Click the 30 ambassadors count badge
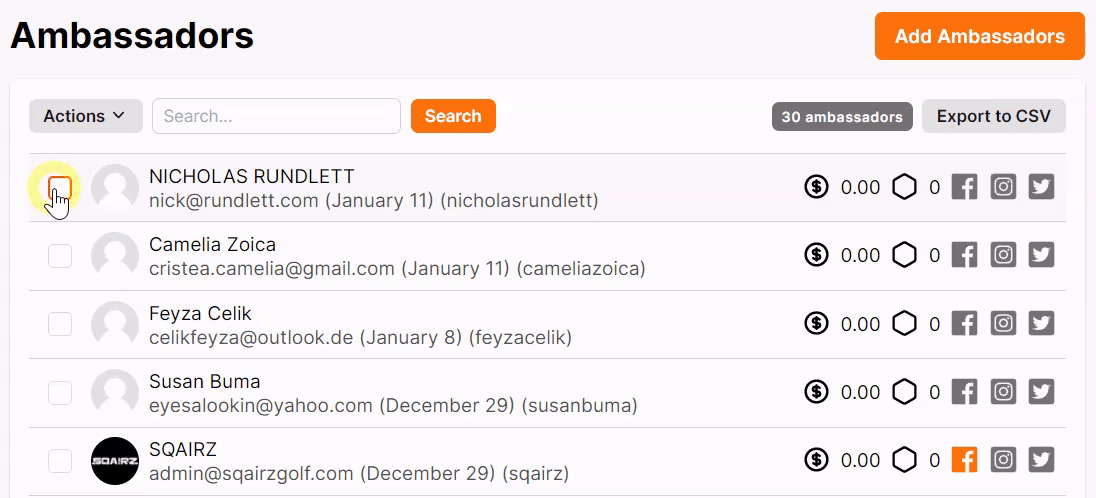 click(x=842, y=117)
